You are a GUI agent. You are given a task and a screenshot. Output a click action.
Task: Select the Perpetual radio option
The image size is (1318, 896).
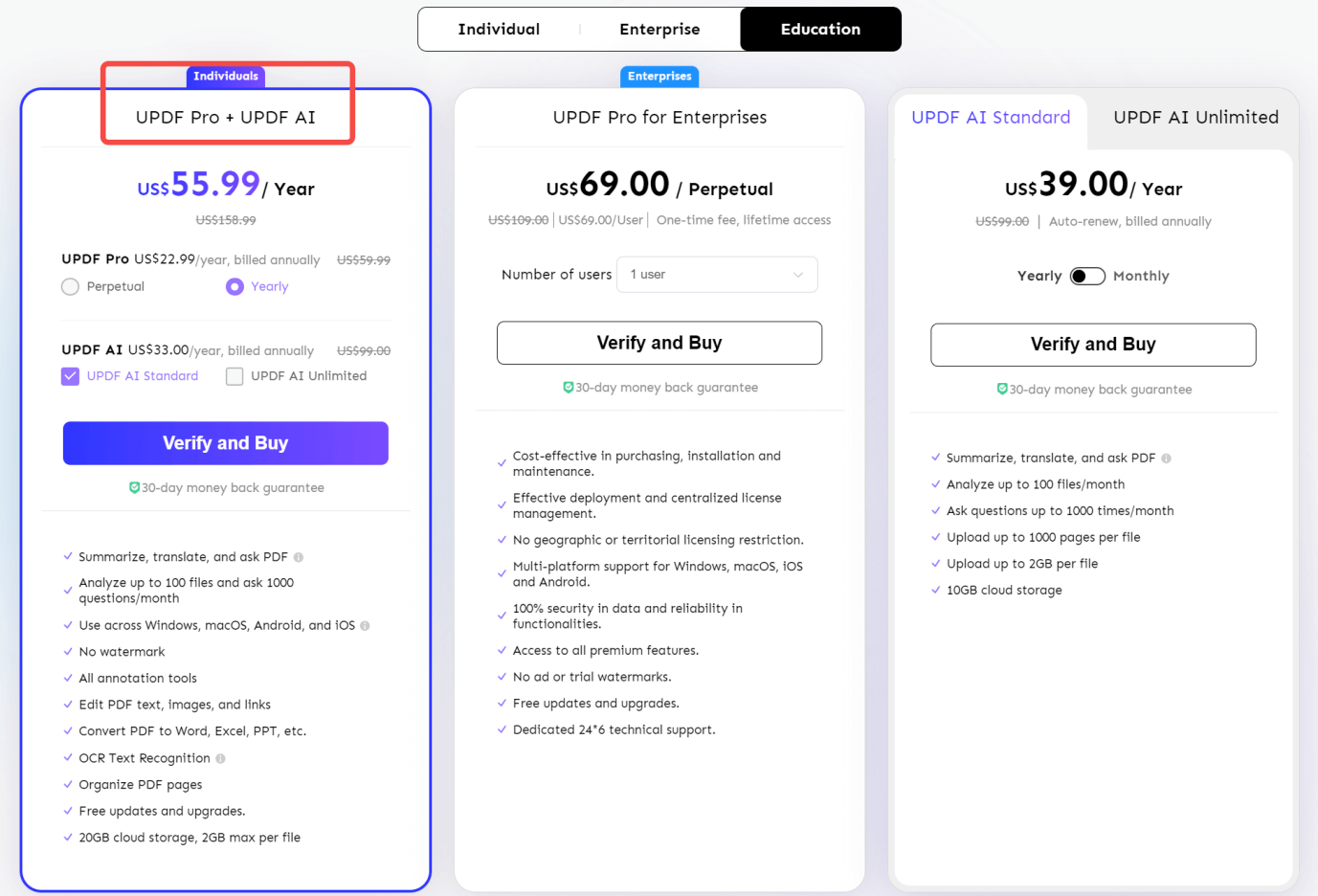click(x=70, y=287)
